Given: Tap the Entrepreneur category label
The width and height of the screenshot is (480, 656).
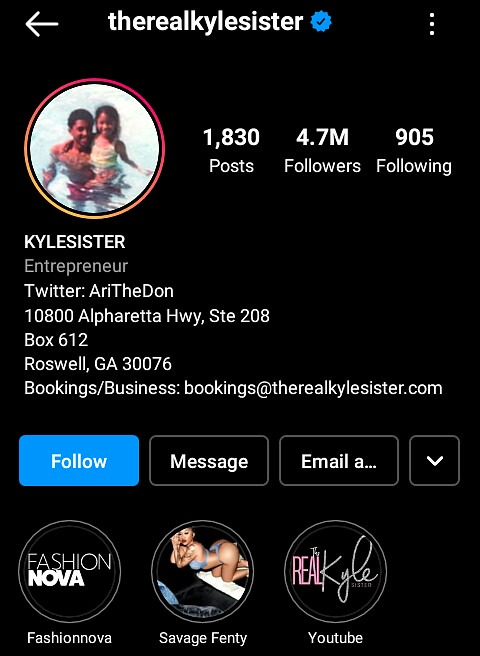Looking at the screenshot, I should click(76, 266).
